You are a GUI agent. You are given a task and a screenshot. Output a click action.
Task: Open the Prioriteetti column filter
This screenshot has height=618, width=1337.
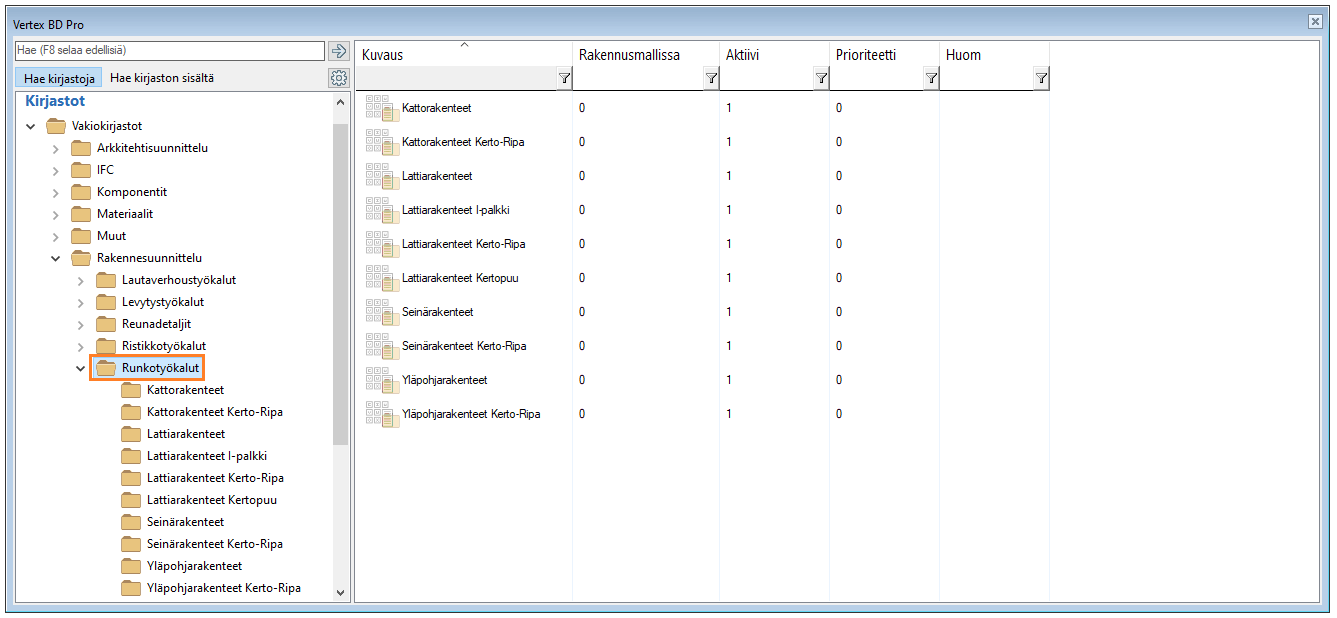click(931, 79)
